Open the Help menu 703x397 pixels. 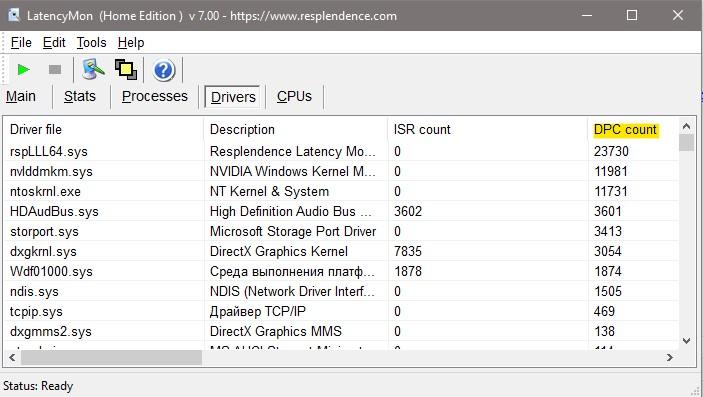click(131, 43)
